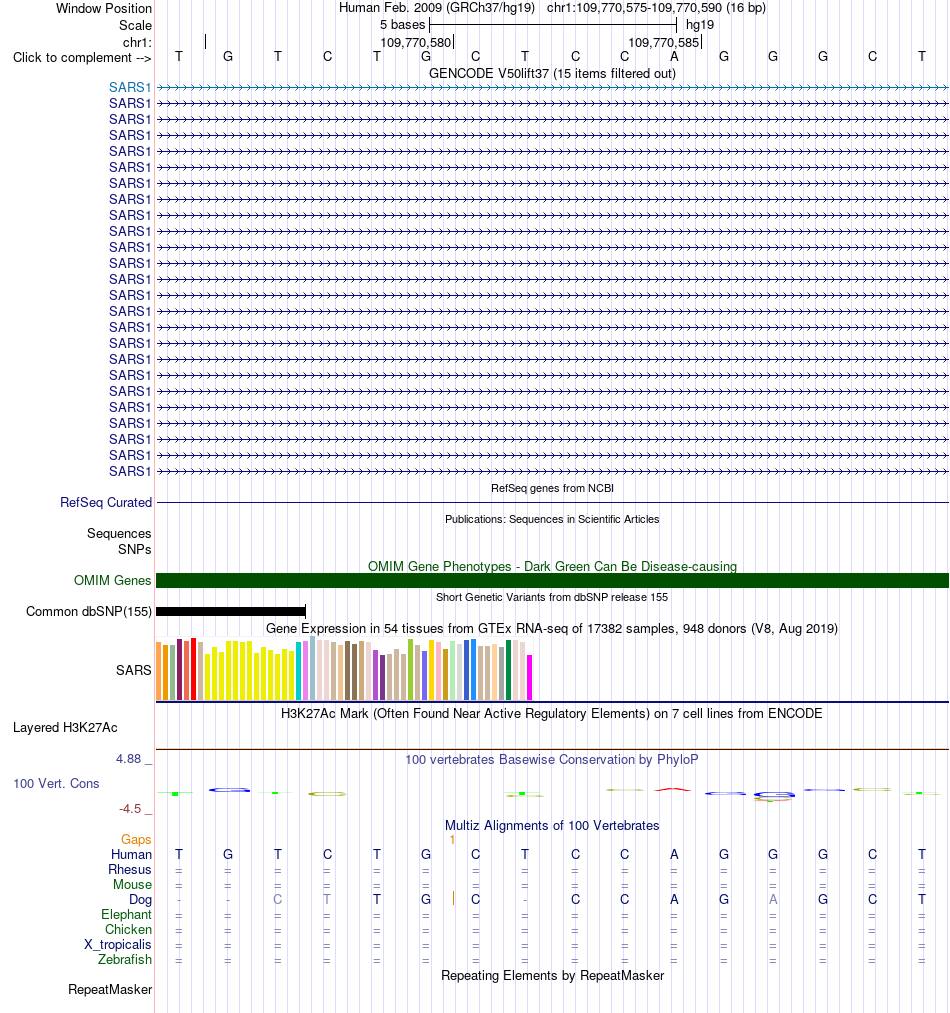Select the light-blue highlighted SARS1 transcript label

[130, 87]
